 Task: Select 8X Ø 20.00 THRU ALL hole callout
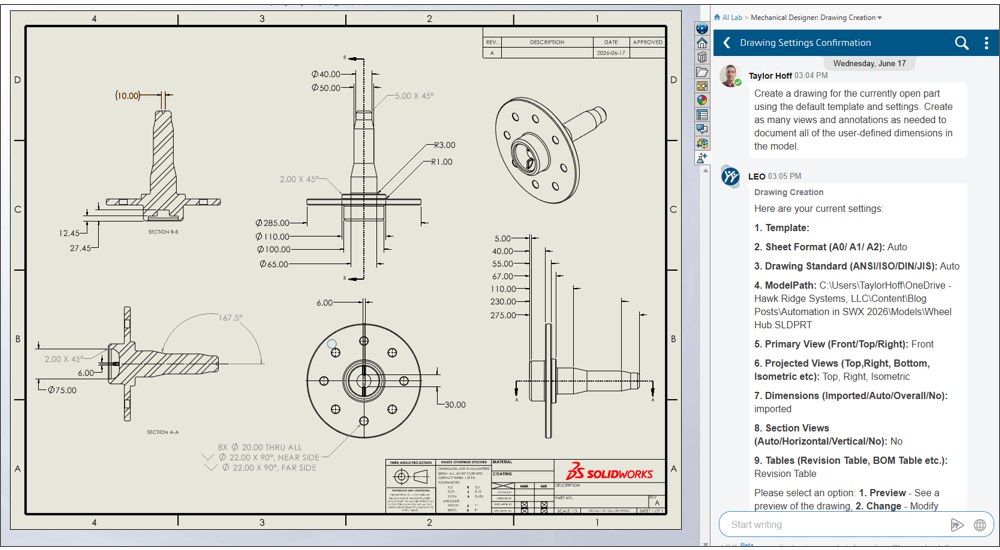(260, 447)
